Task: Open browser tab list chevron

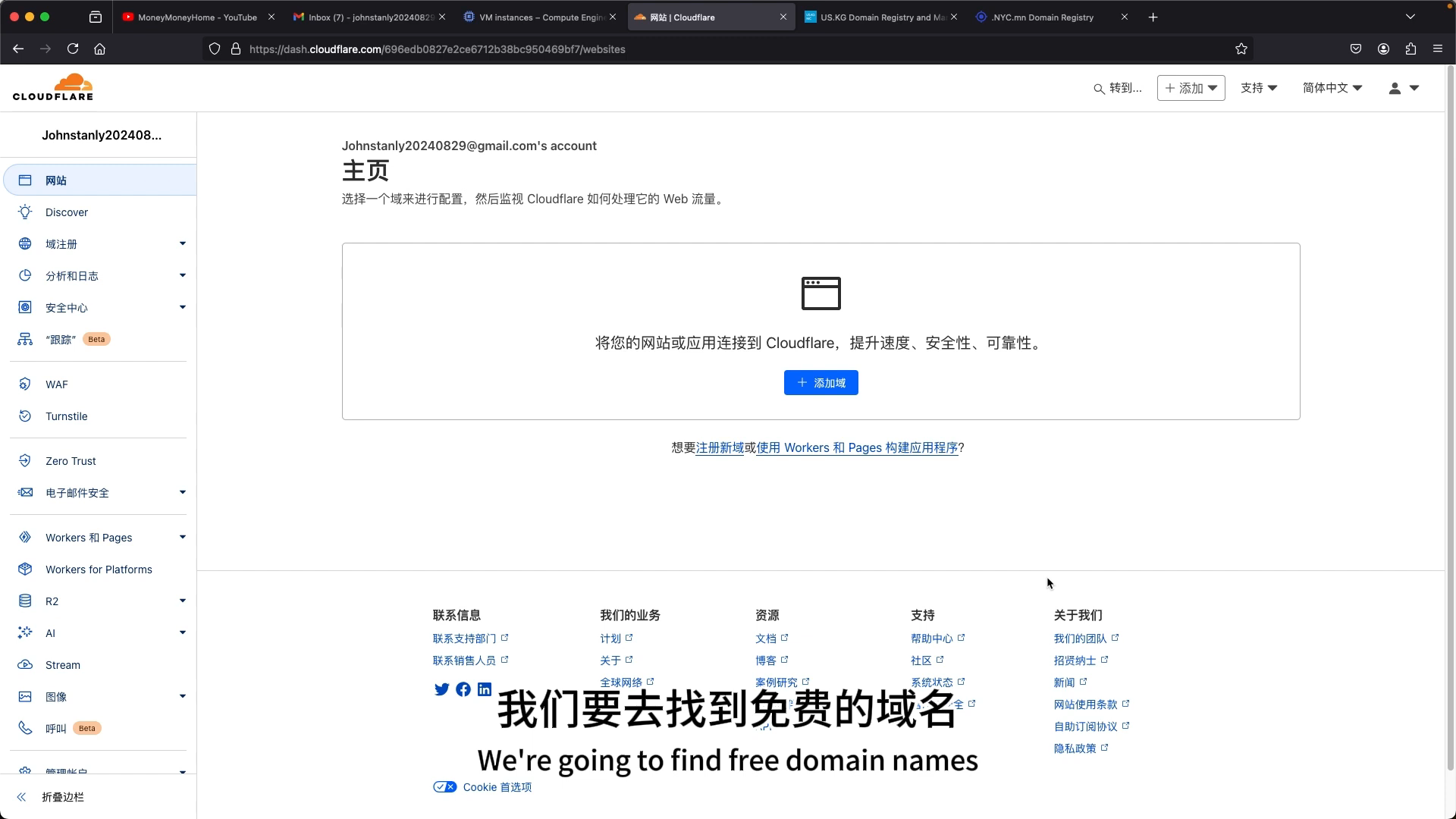Action: pyautogui.click(x=1410, y=17)
